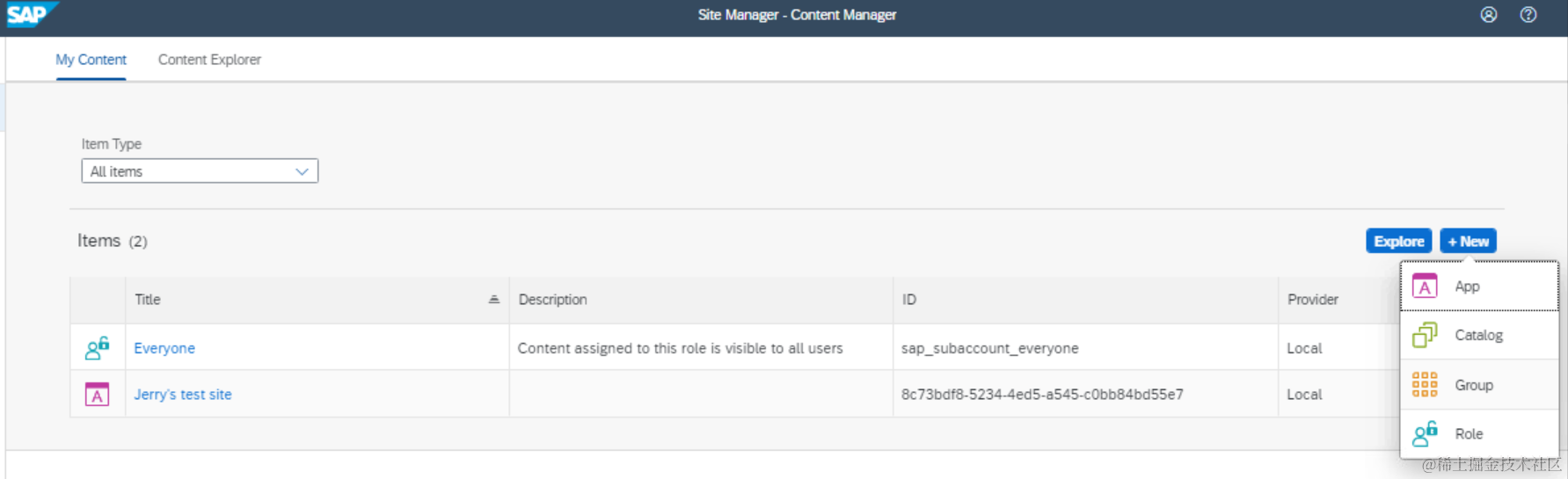Sort by the Title column arrow
1568x479 pixels.
point(494,300)
